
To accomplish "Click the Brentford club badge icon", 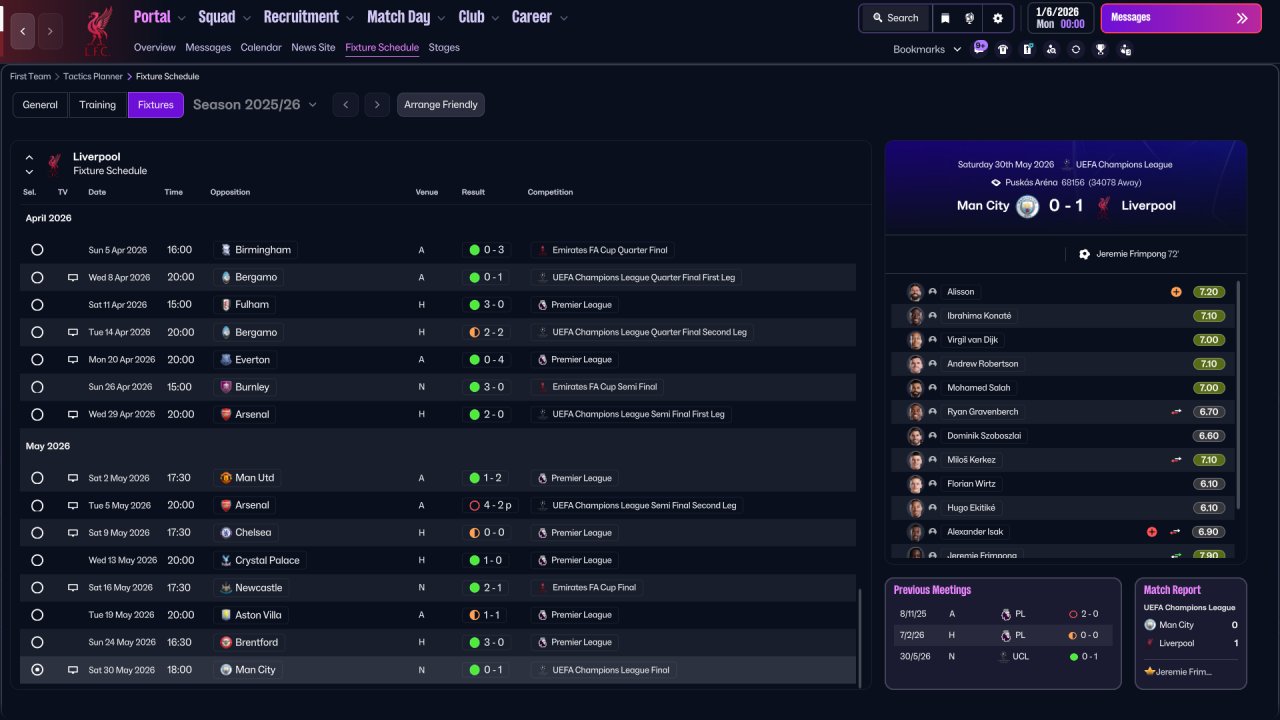I will (x=226, y=642).
